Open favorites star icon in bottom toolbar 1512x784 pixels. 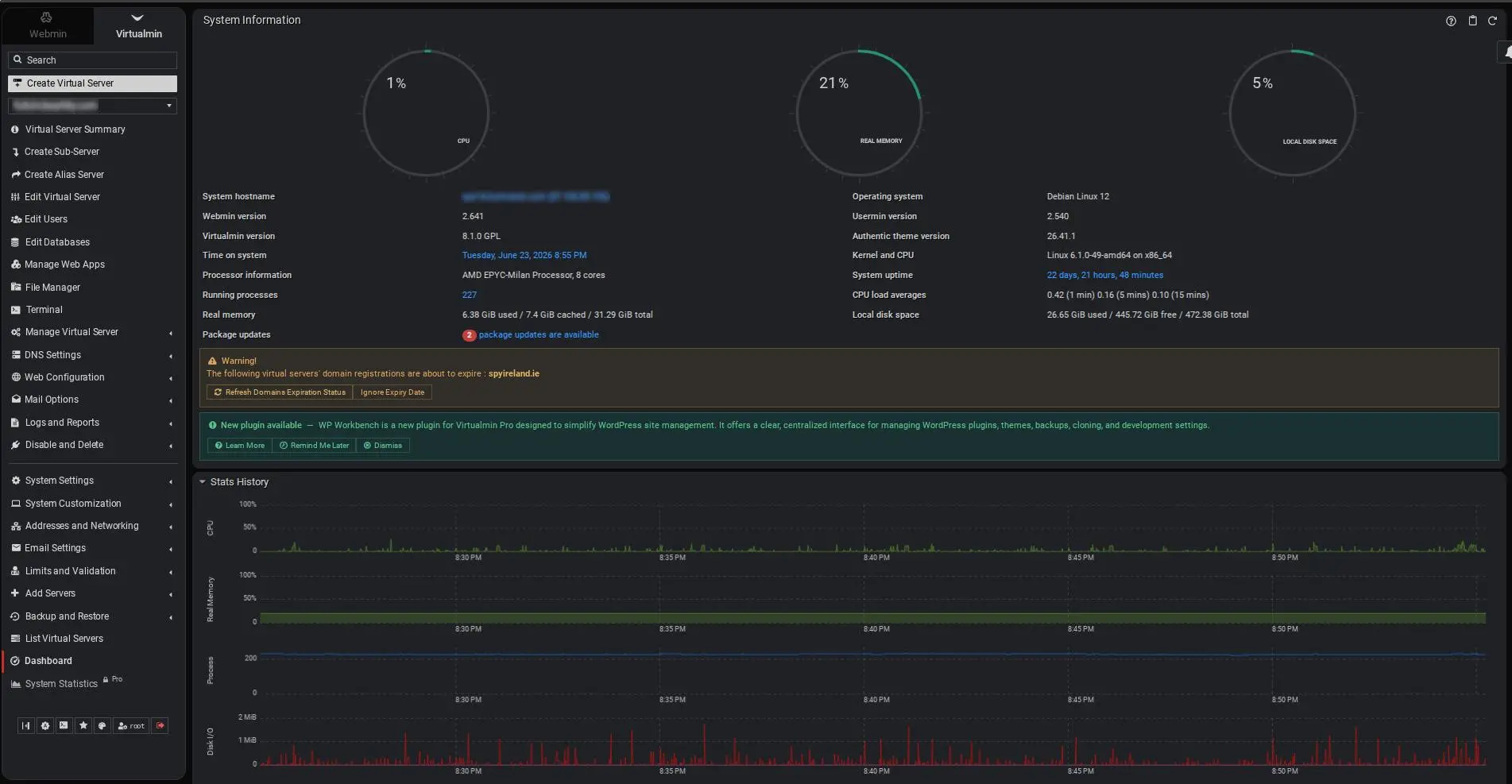pyautogui.click(x=83, y=725)
